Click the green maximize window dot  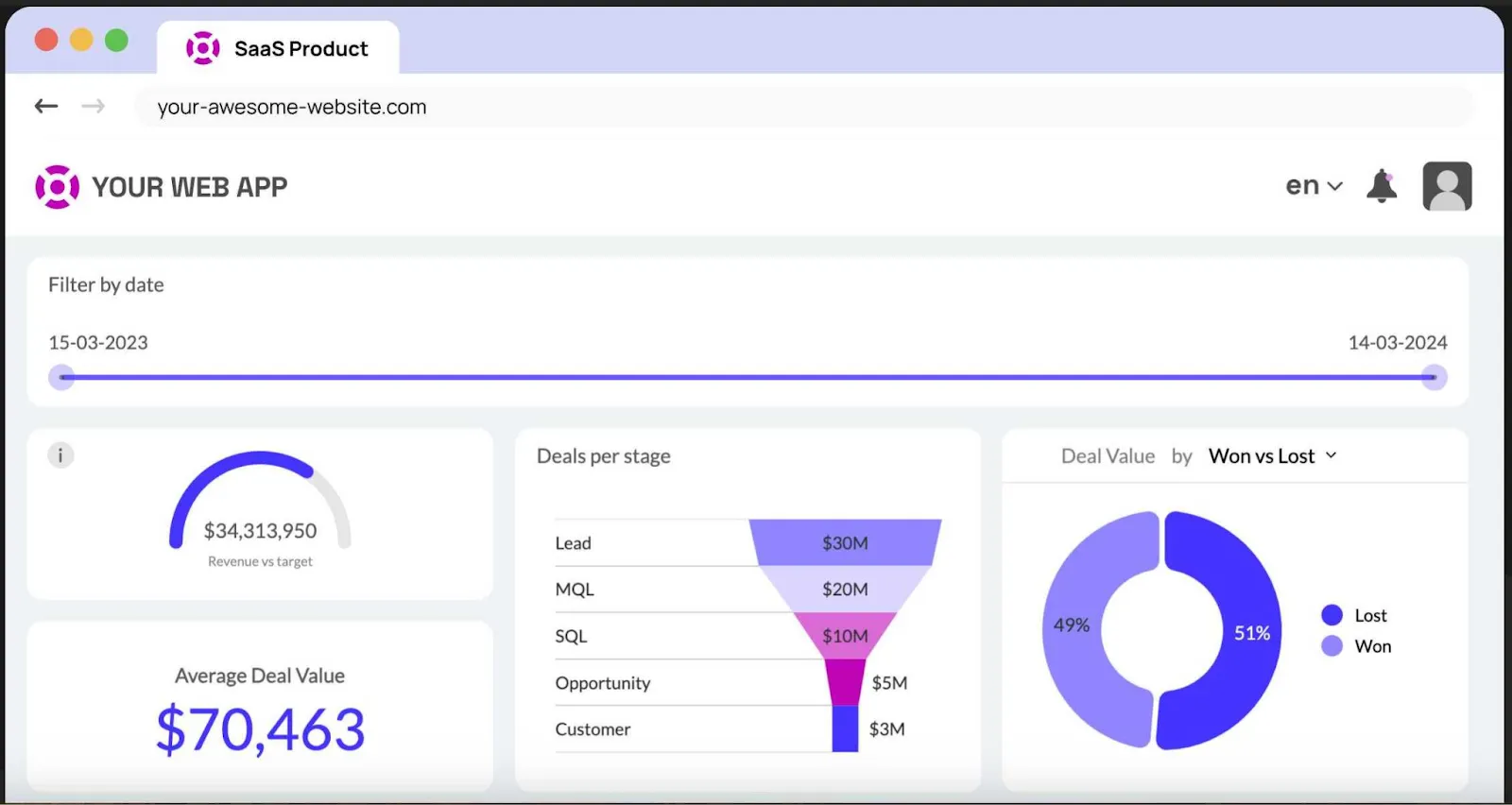coord(116,40)
